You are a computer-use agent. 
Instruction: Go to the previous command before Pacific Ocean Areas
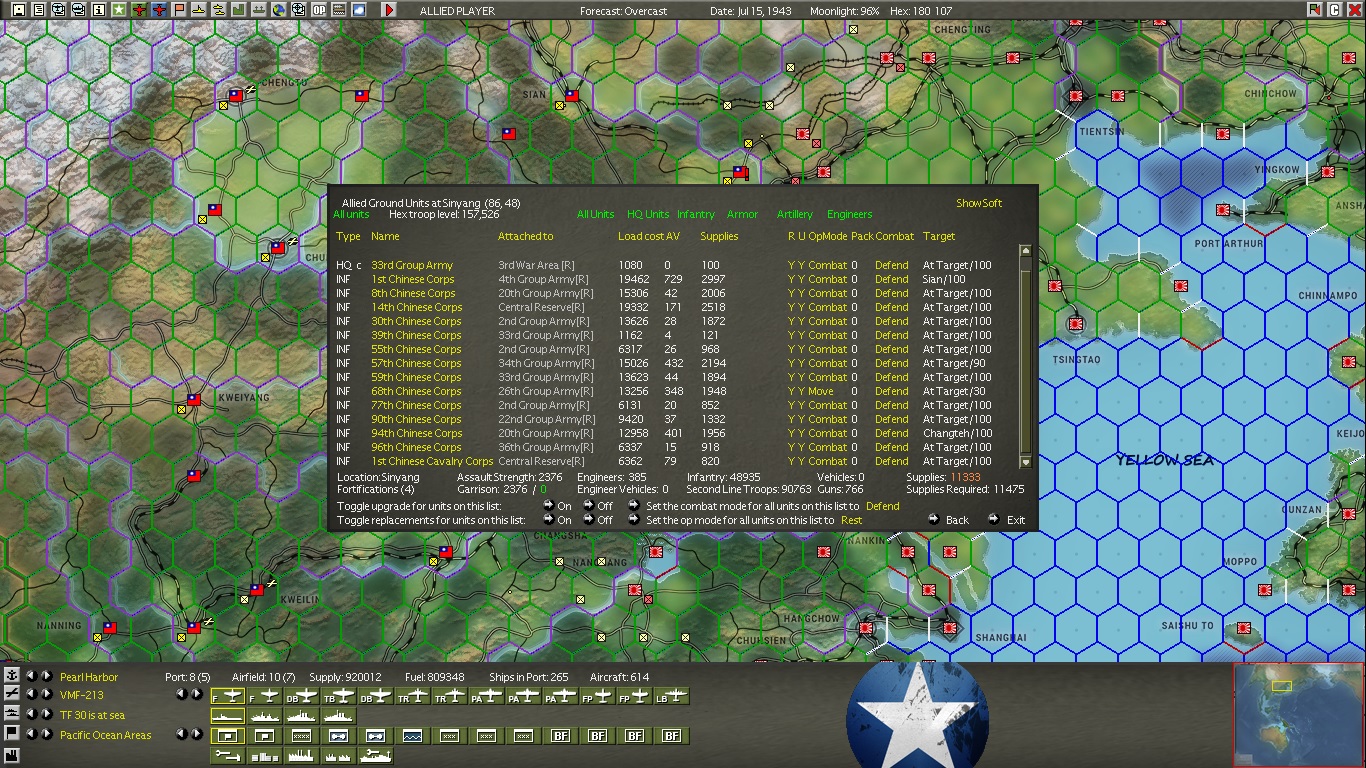(31, 734)
